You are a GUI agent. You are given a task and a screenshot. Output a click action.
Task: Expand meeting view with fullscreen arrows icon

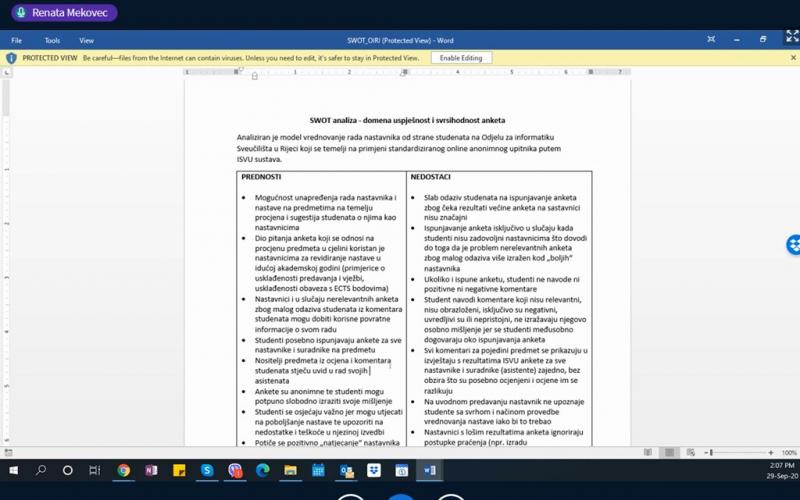(x=792, y=36)
